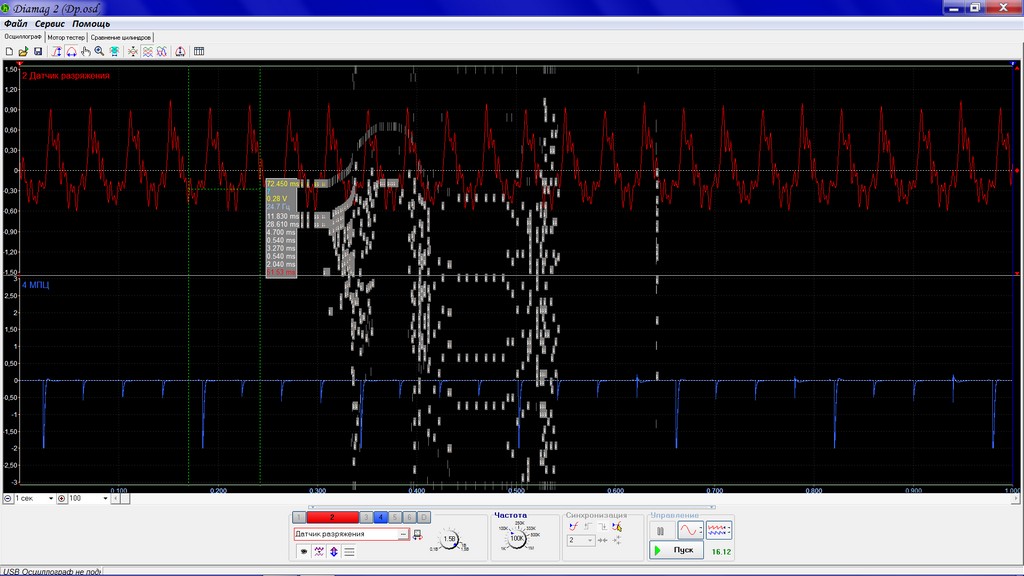Screen dimensions: 1024x576
Task: Open the table grid view icon
Action: point(199,52)
